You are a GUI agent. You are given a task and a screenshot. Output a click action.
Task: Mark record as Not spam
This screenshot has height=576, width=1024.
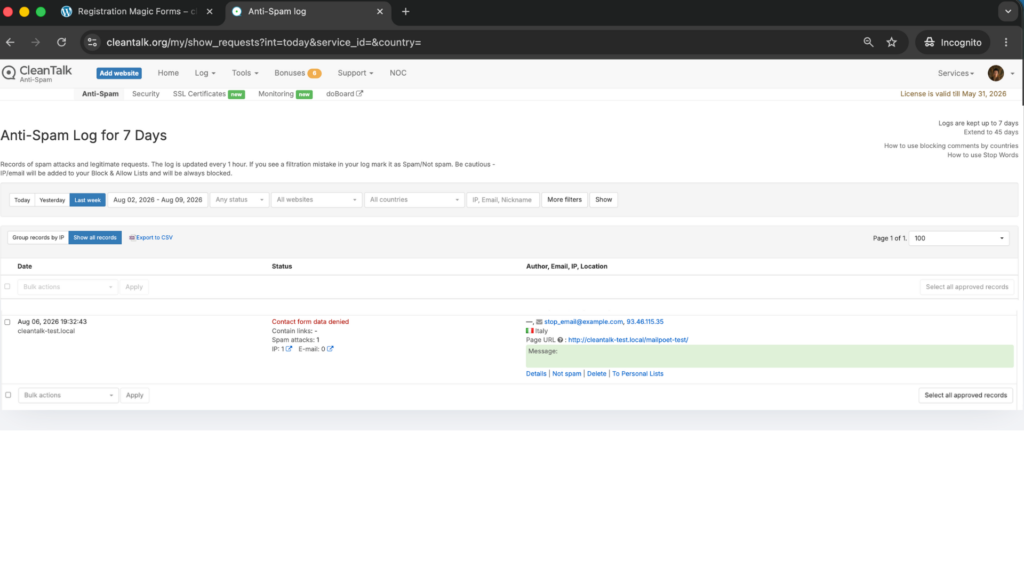pyautogui.click(x=566, y=374)
